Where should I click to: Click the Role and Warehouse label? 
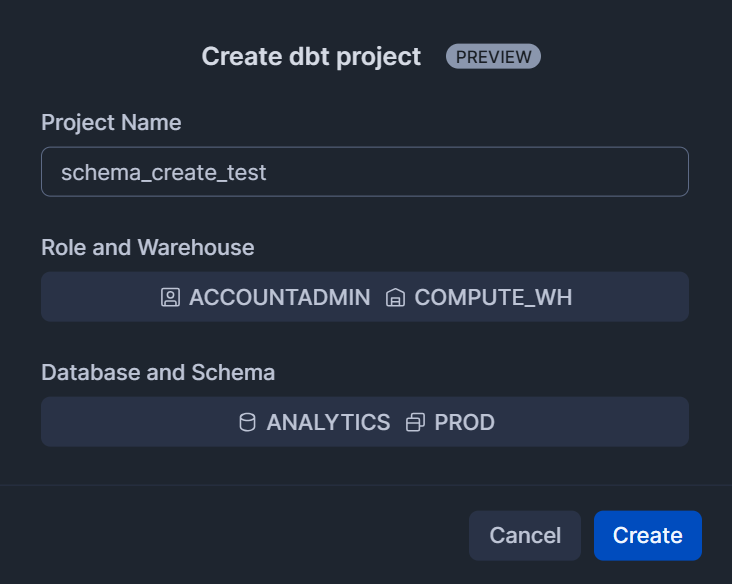148,247
